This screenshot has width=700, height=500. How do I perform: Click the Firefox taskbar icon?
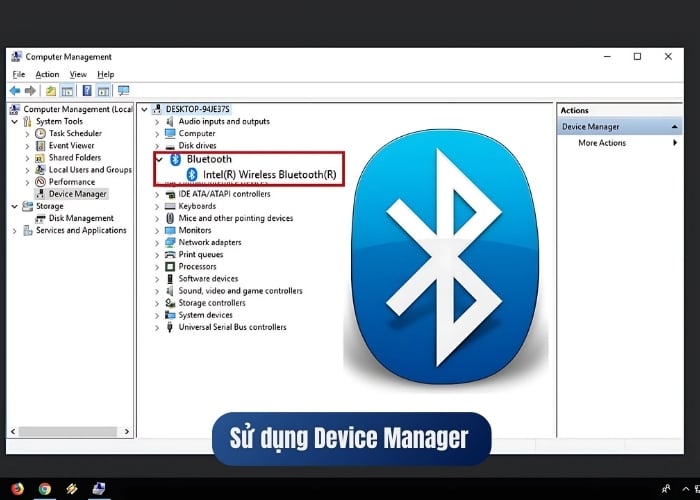point(17,489)
